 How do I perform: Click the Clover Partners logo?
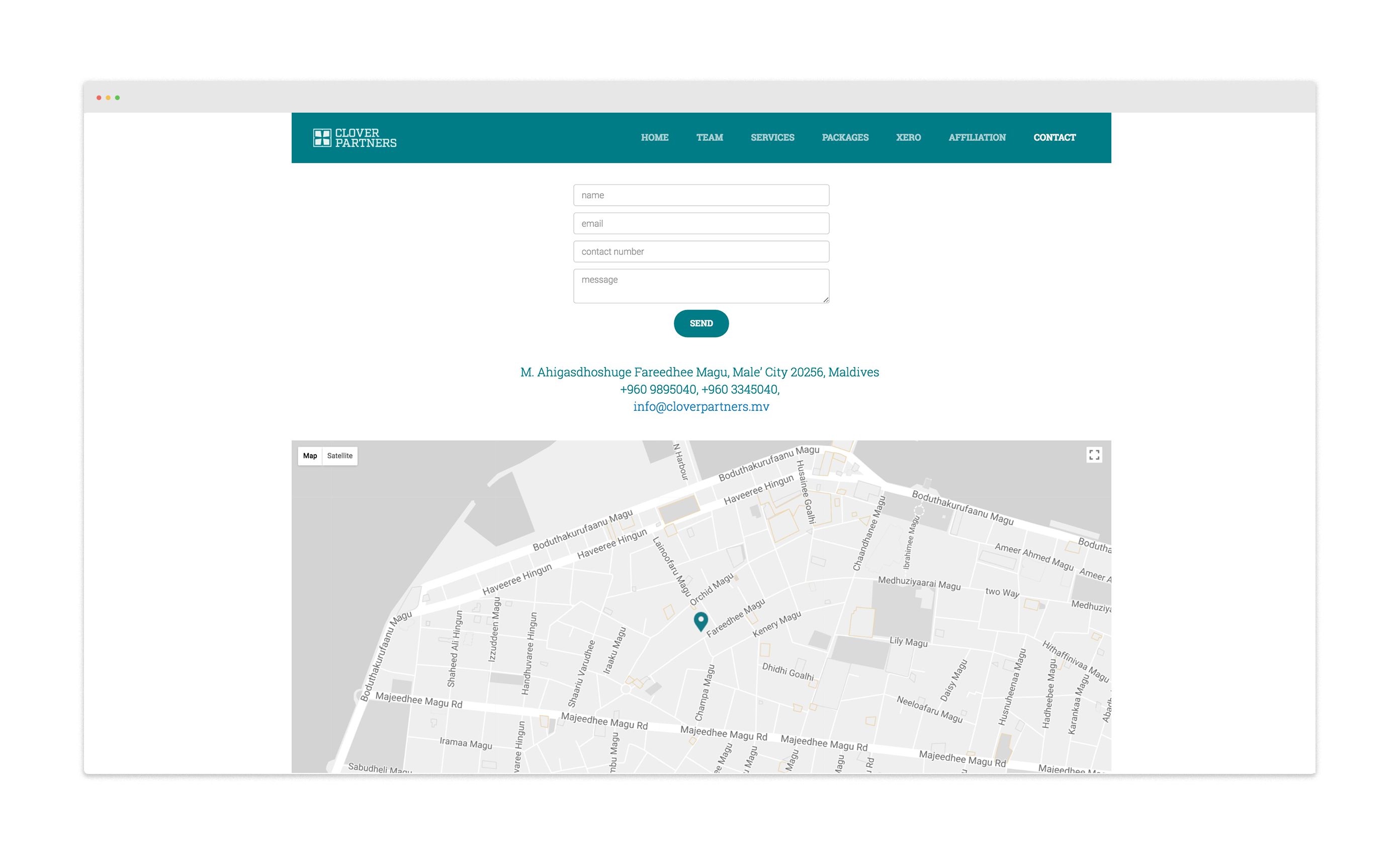click(x=355, y=138)
